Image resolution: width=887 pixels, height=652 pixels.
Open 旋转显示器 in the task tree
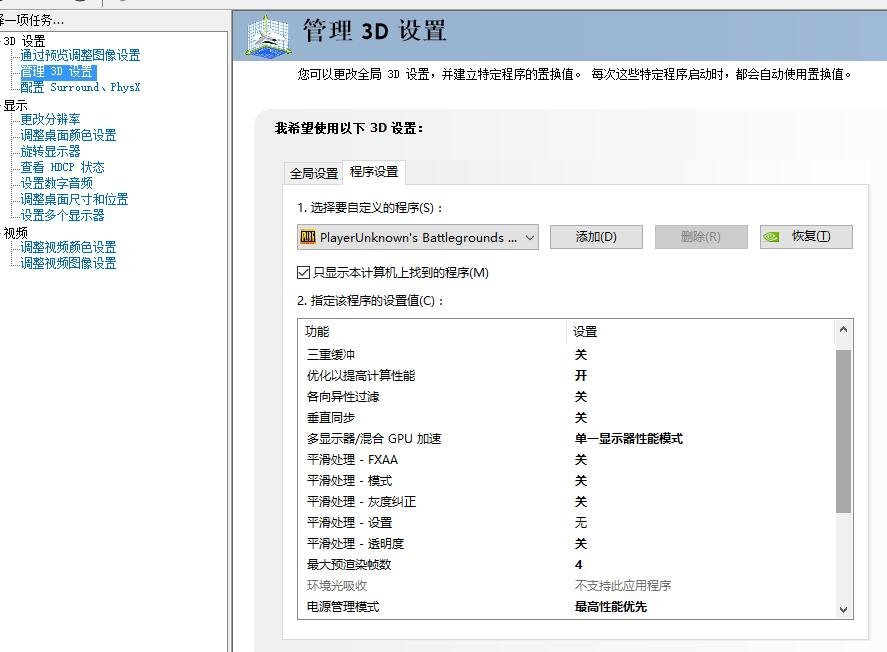click(50, 152)
